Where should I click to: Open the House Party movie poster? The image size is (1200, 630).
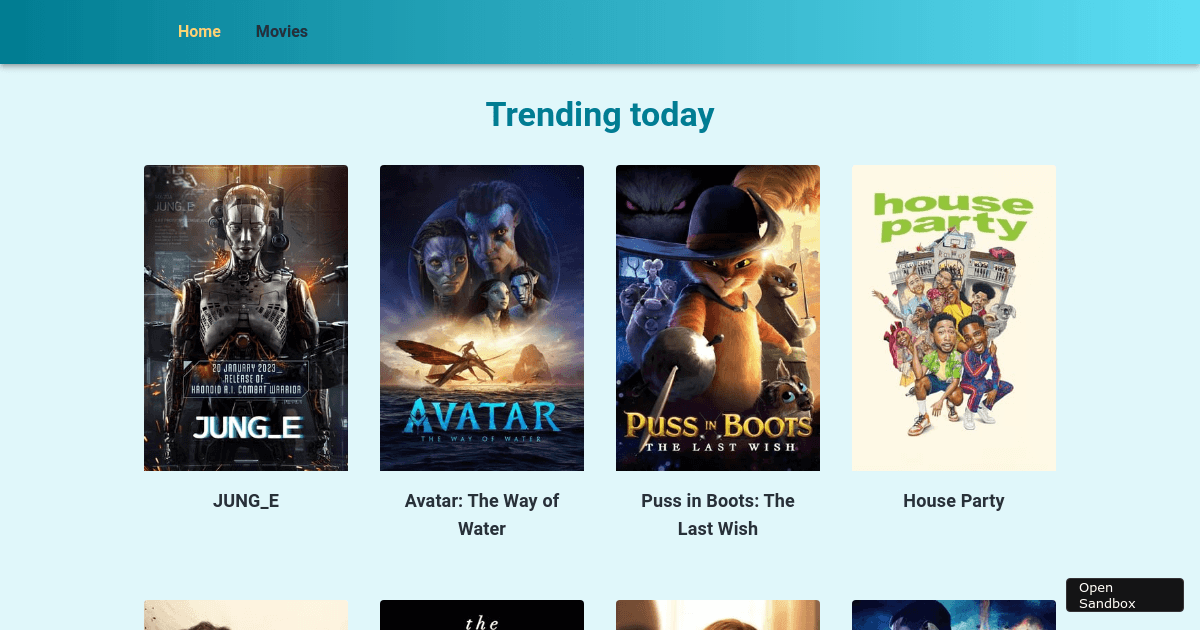(954, 318)
